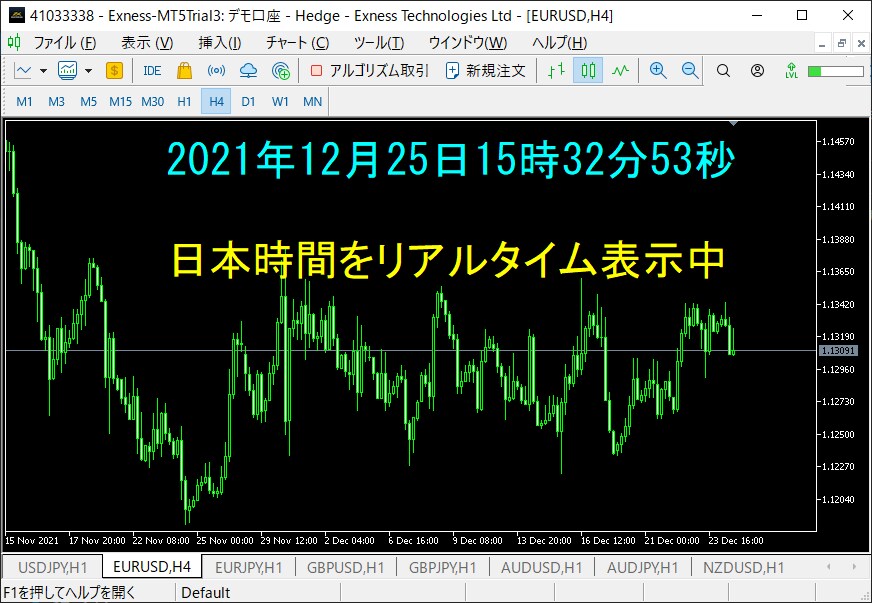
Task: Click the 1.13091 current price label
Action: pos(838,350)
